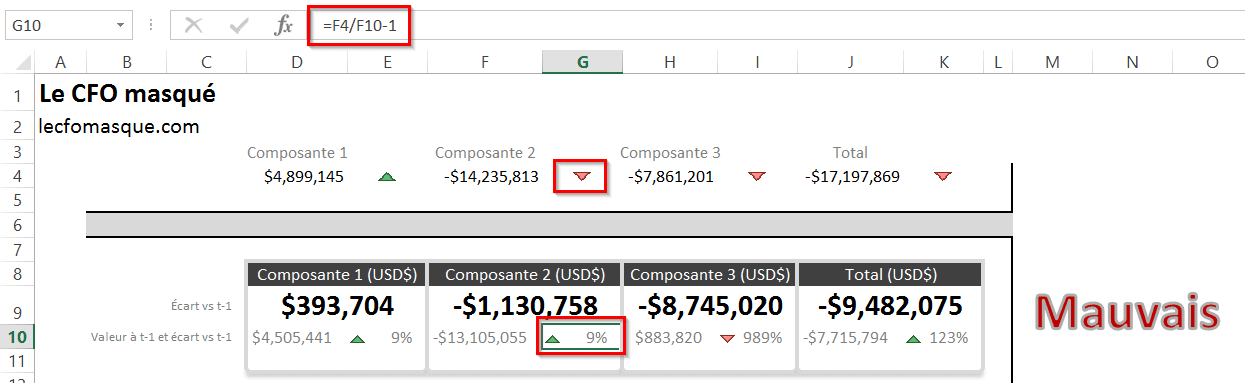
Task: Click the red down arrow beside -$17,197,869
Action: [x=942, y=177]
